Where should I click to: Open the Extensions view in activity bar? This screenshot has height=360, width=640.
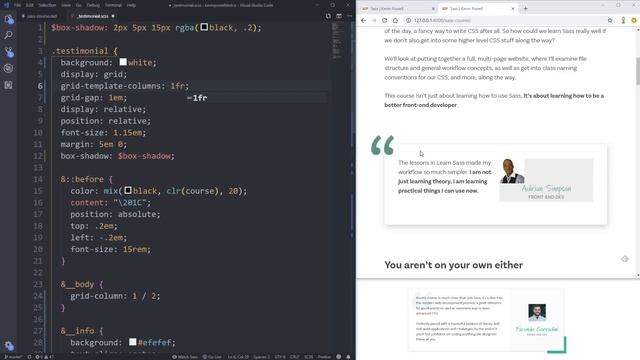coord(9,85)
